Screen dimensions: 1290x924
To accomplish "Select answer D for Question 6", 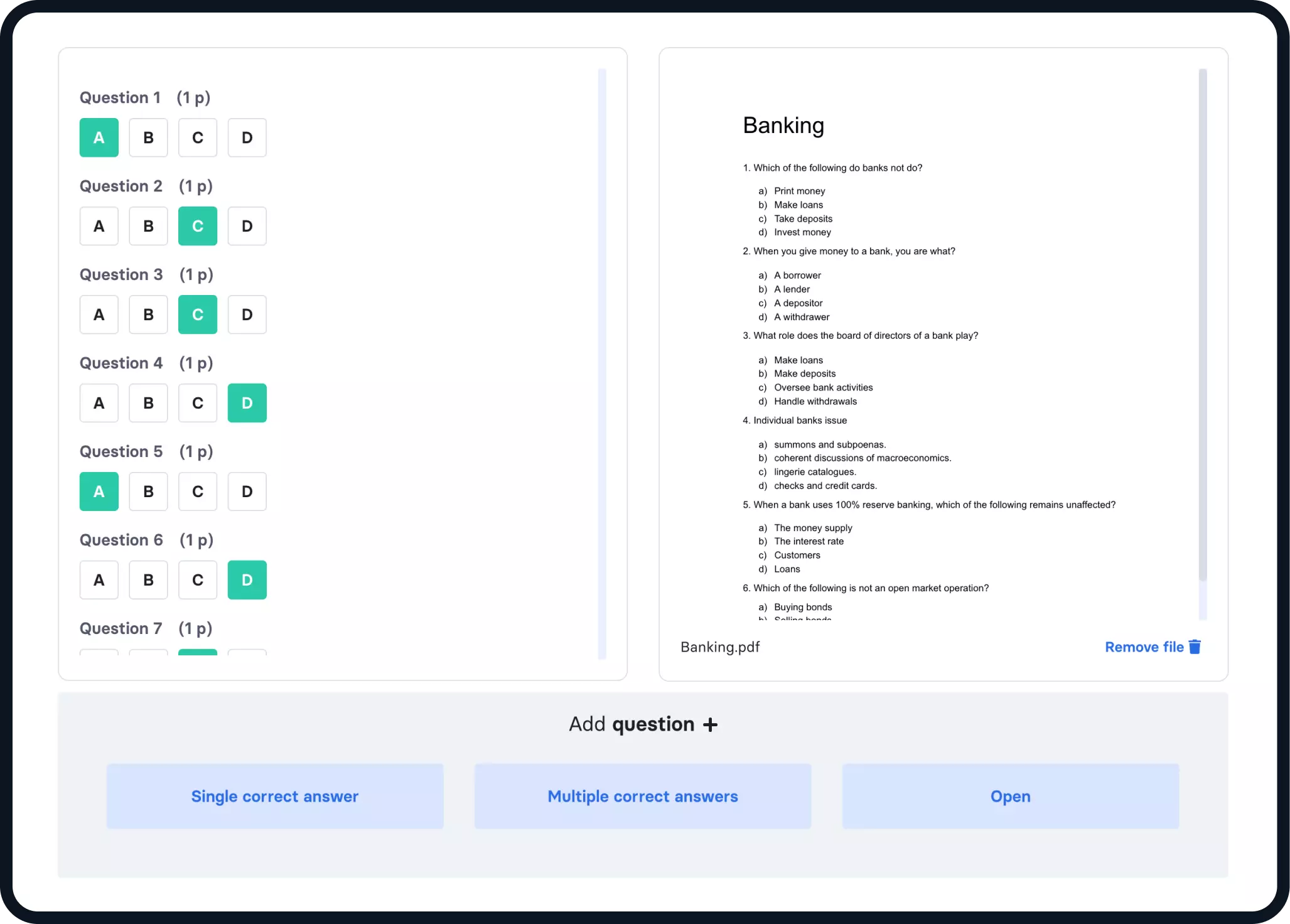I will pyautogui.click(x=246, y=580).
